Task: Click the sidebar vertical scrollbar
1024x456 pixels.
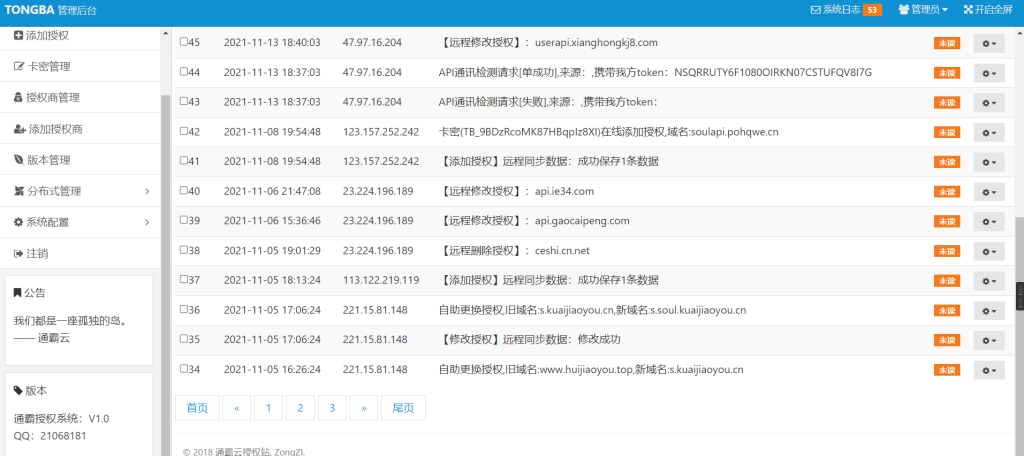Action: 165,274
